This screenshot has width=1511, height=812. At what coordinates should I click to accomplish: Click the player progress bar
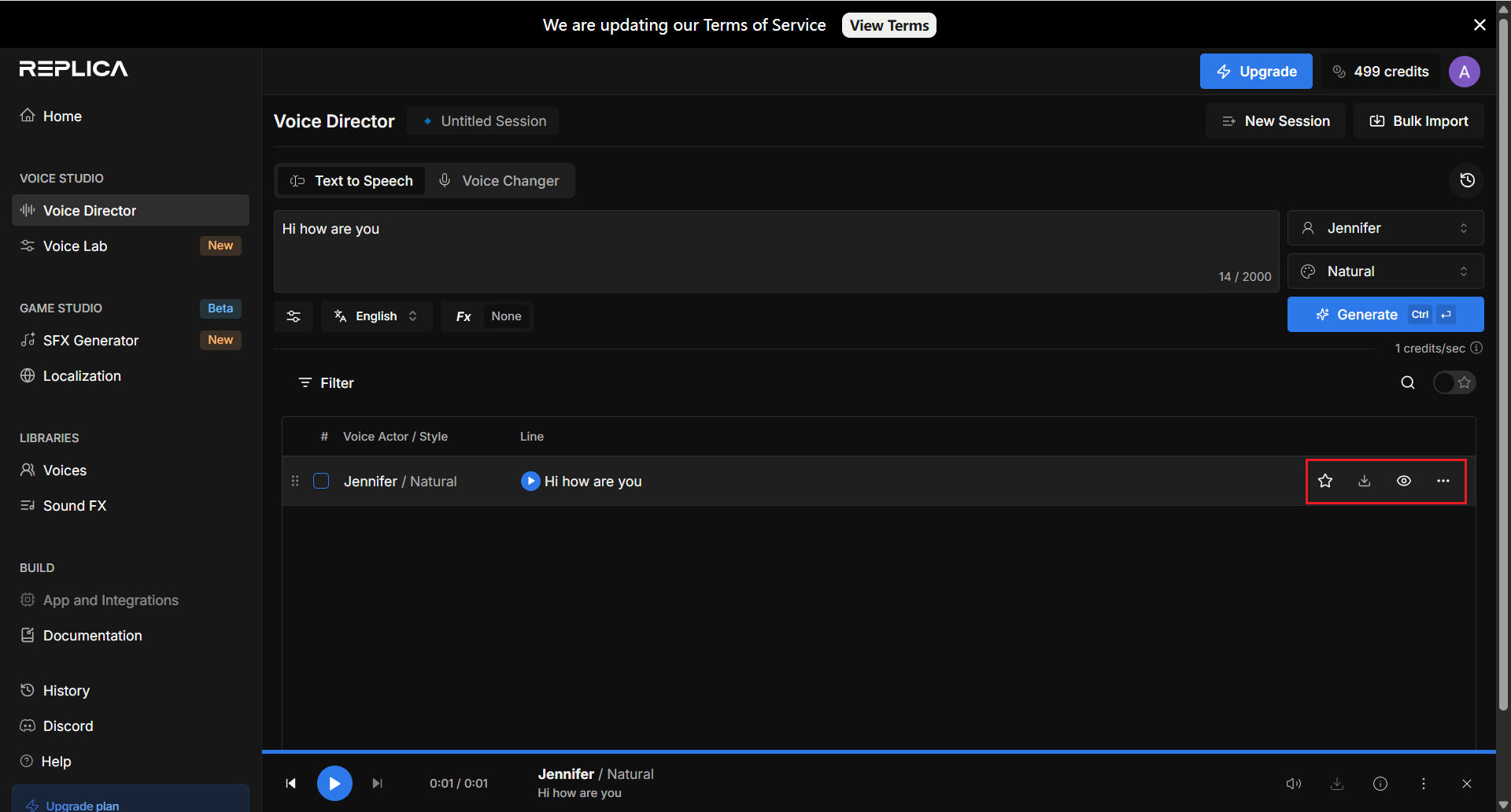point(879,752)
